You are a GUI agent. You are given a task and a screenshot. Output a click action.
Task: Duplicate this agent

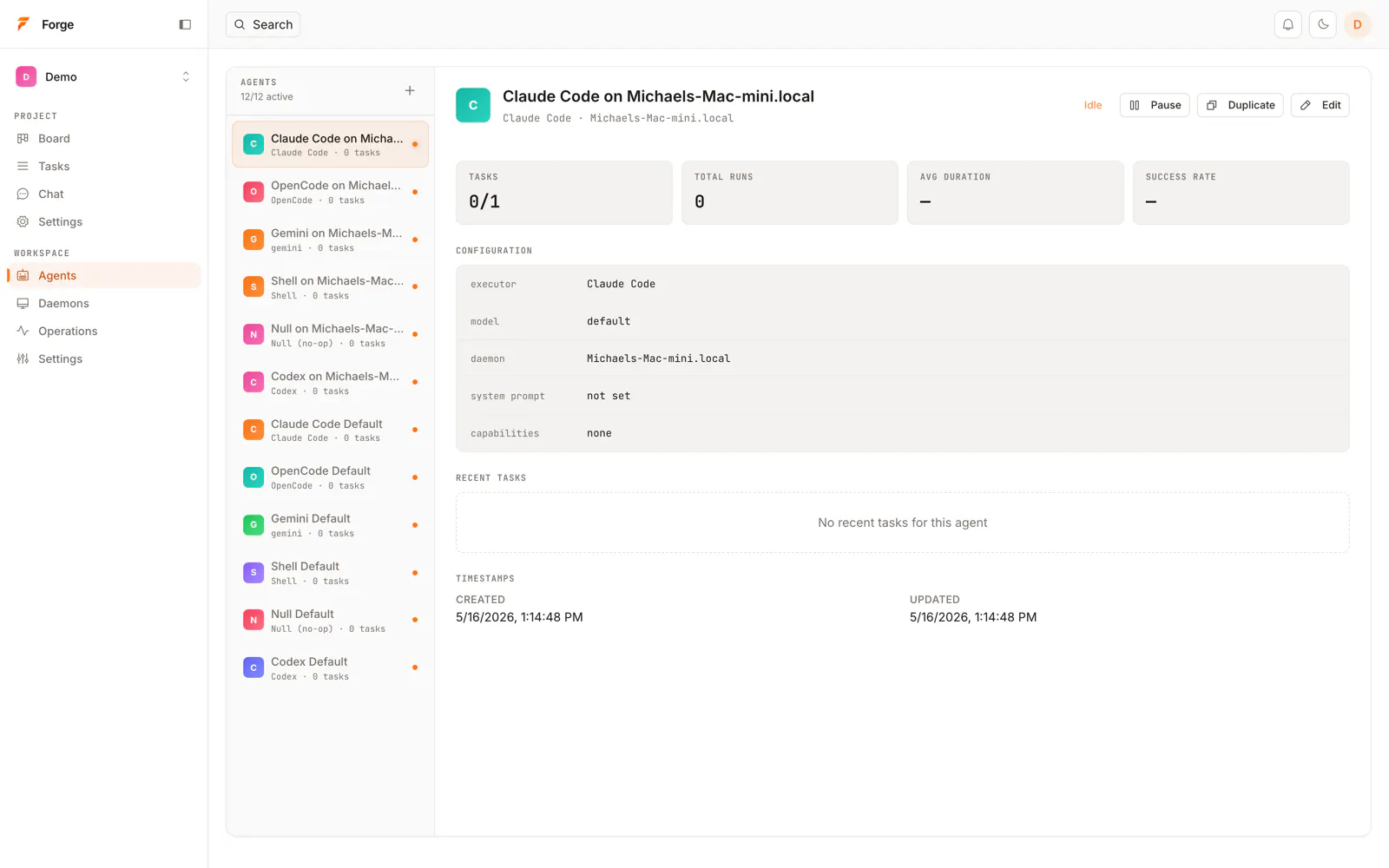tap(1241, 105)
